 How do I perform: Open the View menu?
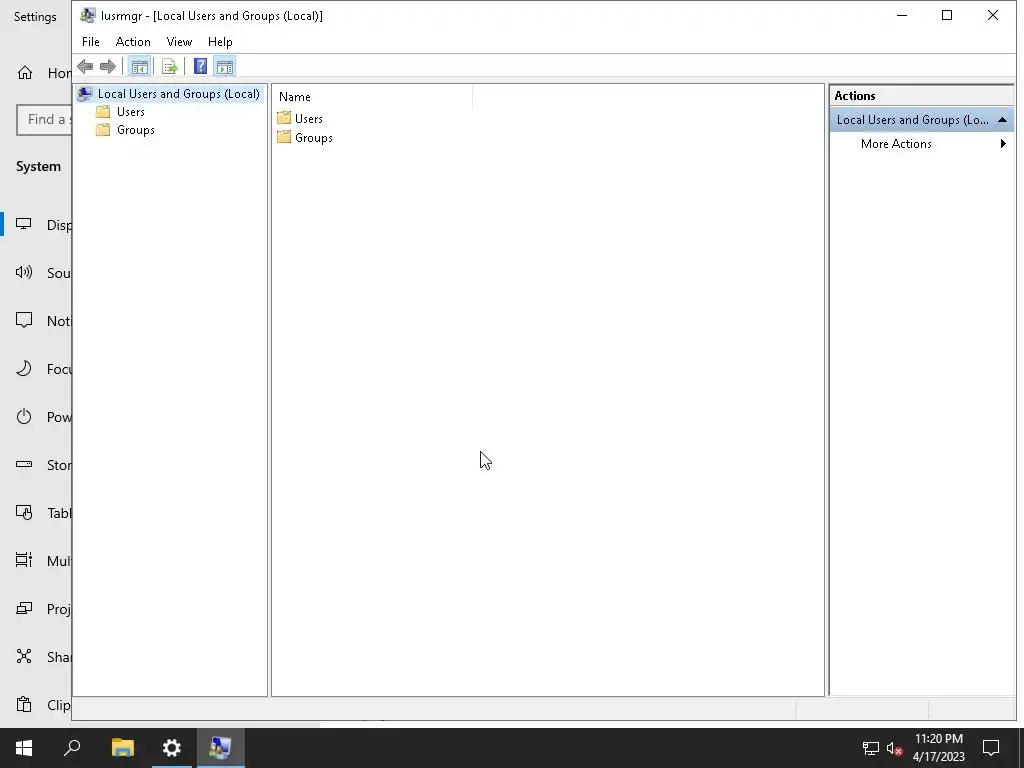pos(179,42)
